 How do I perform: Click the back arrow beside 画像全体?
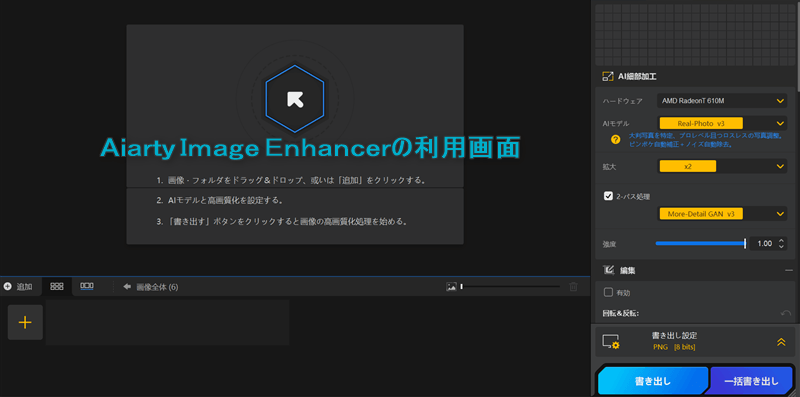128,287
